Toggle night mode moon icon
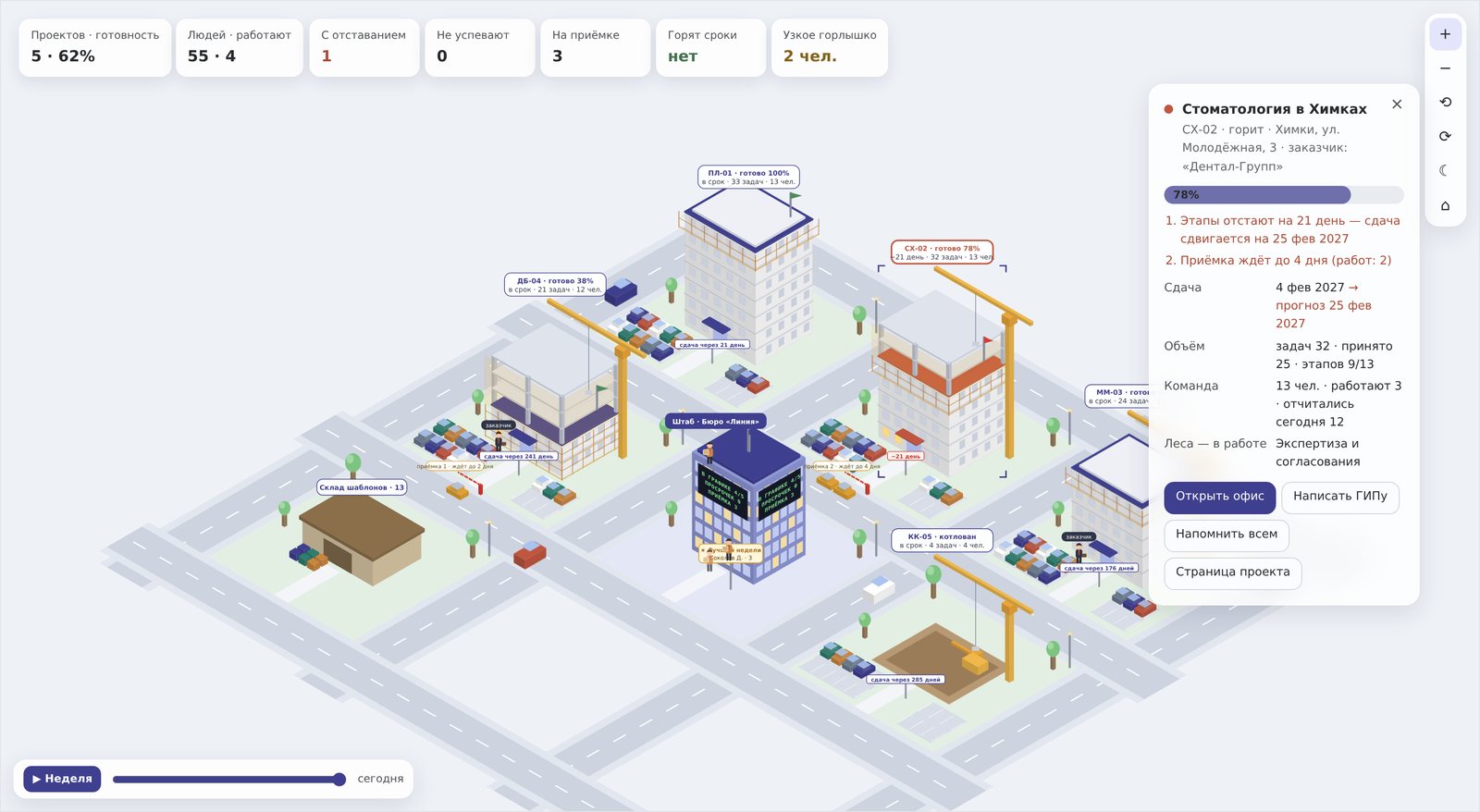The image size is (1480, 812). [x=1445, y=170]
